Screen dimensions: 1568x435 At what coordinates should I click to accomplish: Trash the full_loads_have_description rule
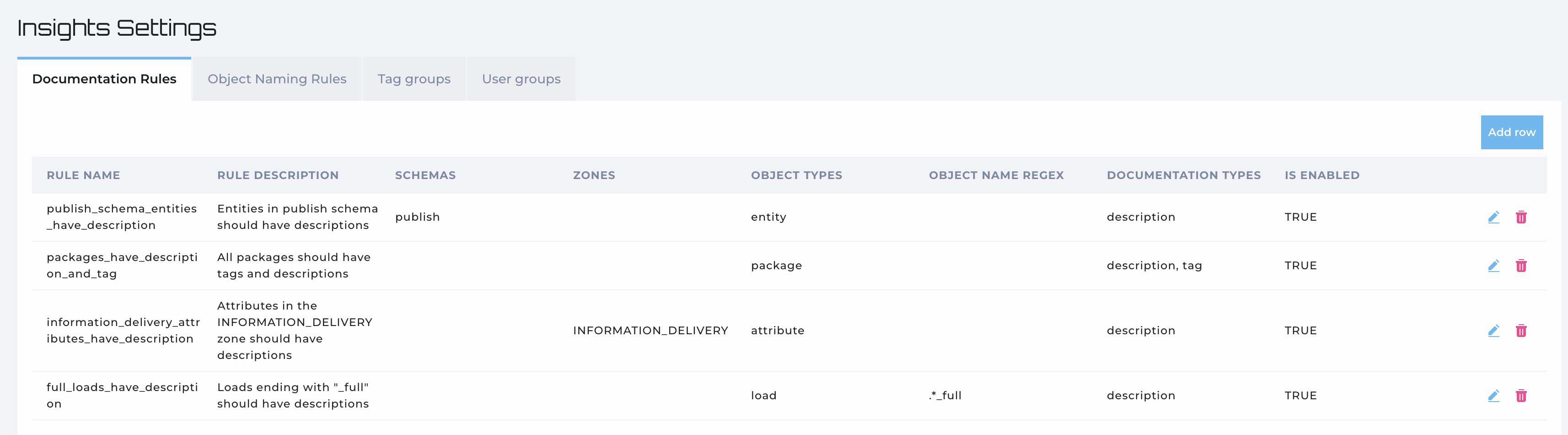click(1522, 396)
